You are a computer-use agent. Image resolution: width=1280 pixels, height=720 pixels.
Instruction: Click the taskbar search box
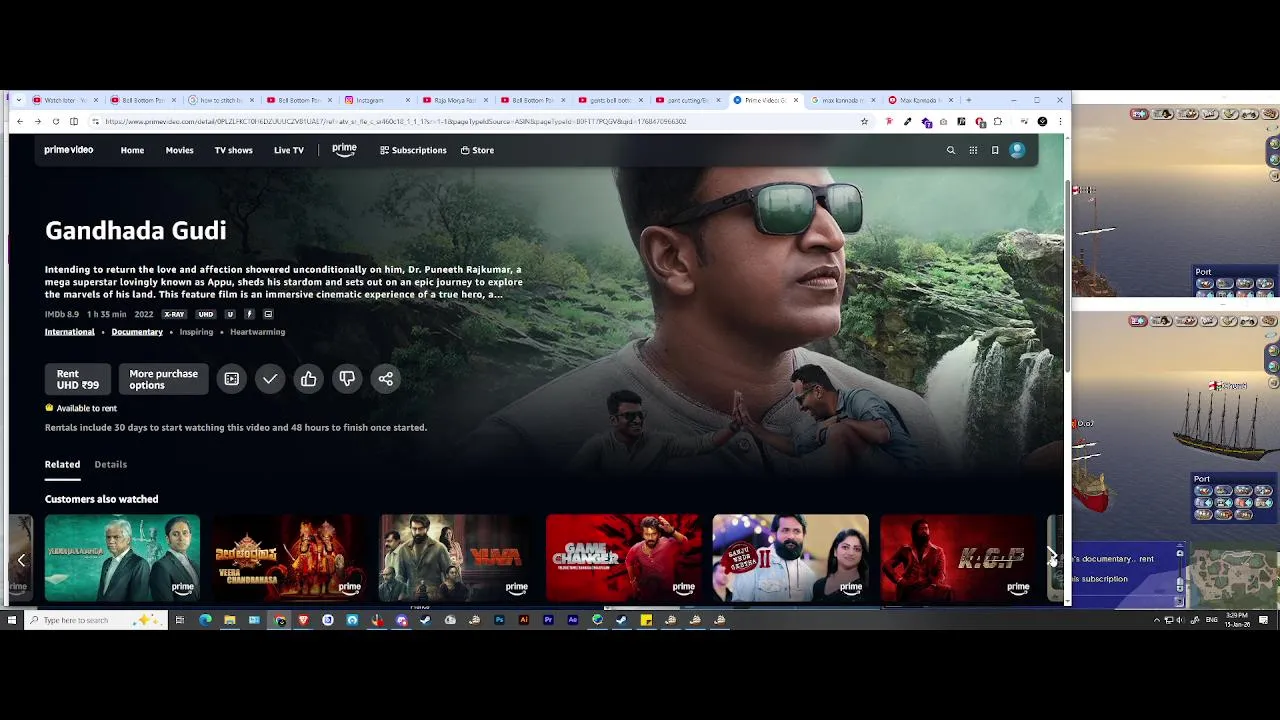pos(97,620)
